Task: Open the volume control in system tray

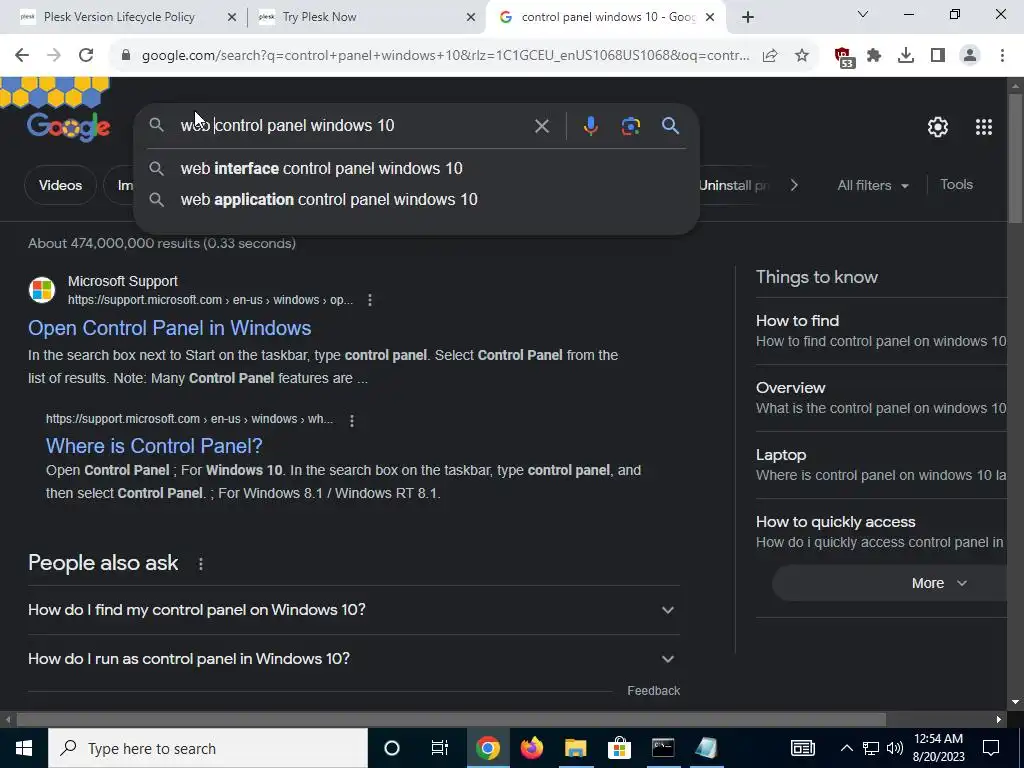Action: click(895, 748)
